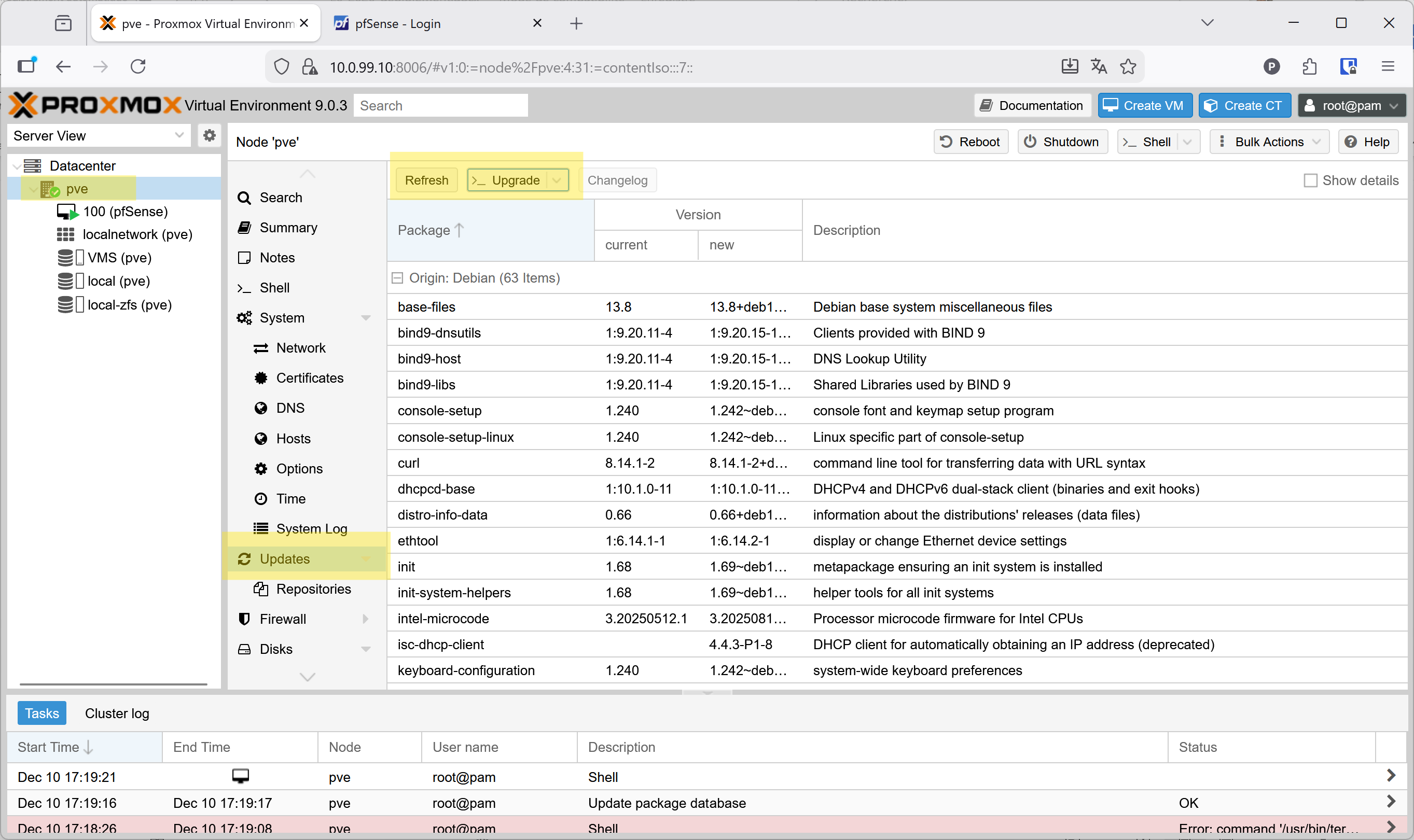
Task: Open the Firefox application menu icon
Action: [x=1388, y=67]
